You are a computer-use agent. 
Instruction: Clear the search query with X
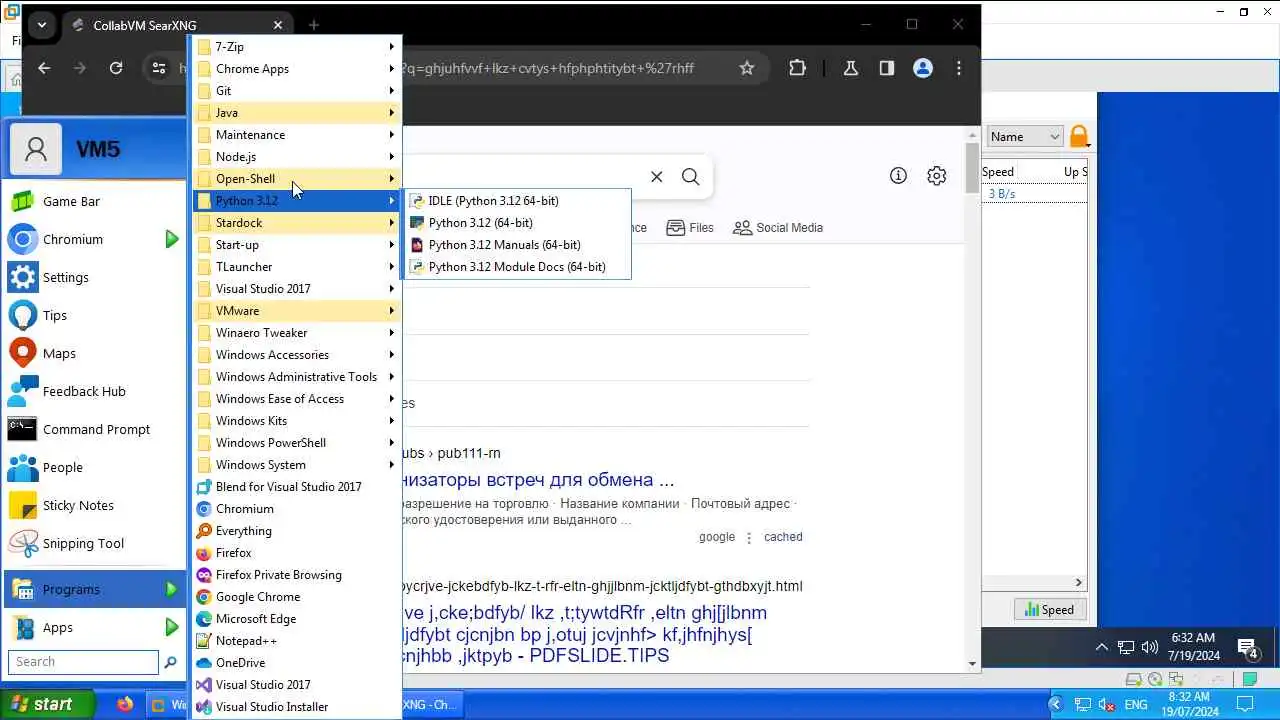[656, 177]
